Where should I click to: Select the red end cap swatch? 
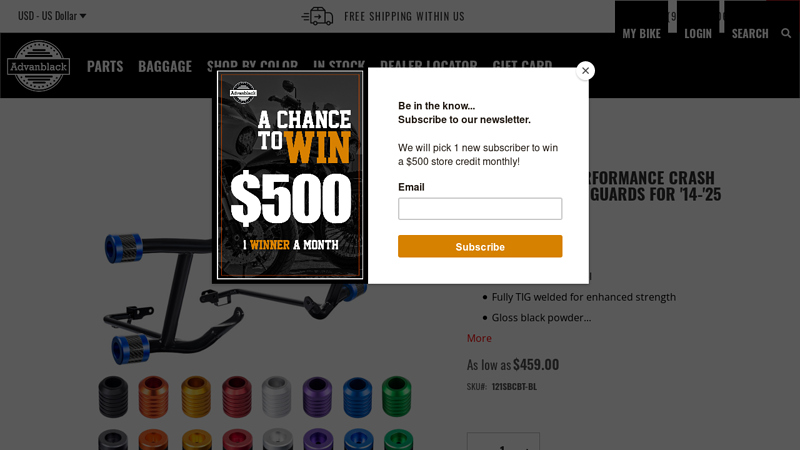[237, 397]
